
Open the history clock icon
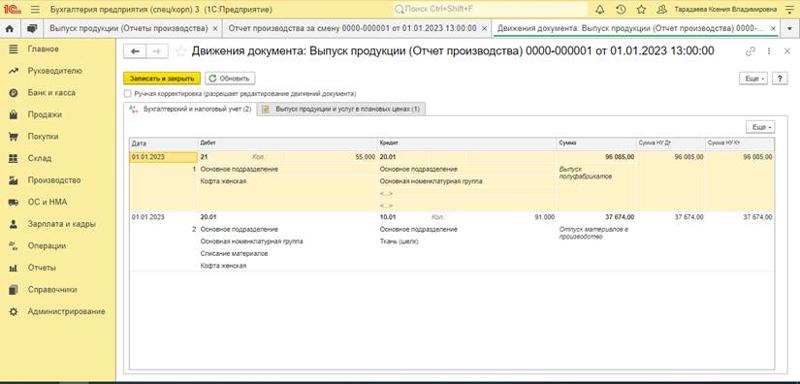coord(620,10)
